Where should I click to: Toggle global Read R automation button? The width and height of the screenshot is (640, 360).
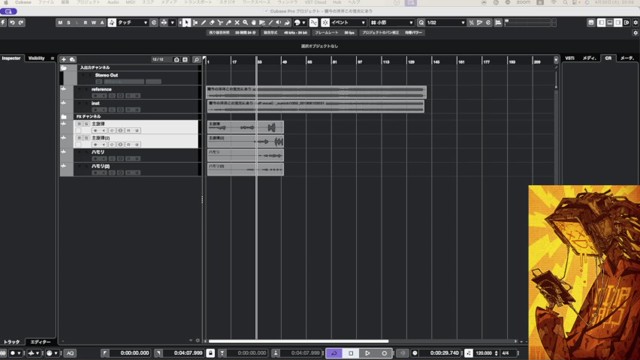(x=85, y=22)
